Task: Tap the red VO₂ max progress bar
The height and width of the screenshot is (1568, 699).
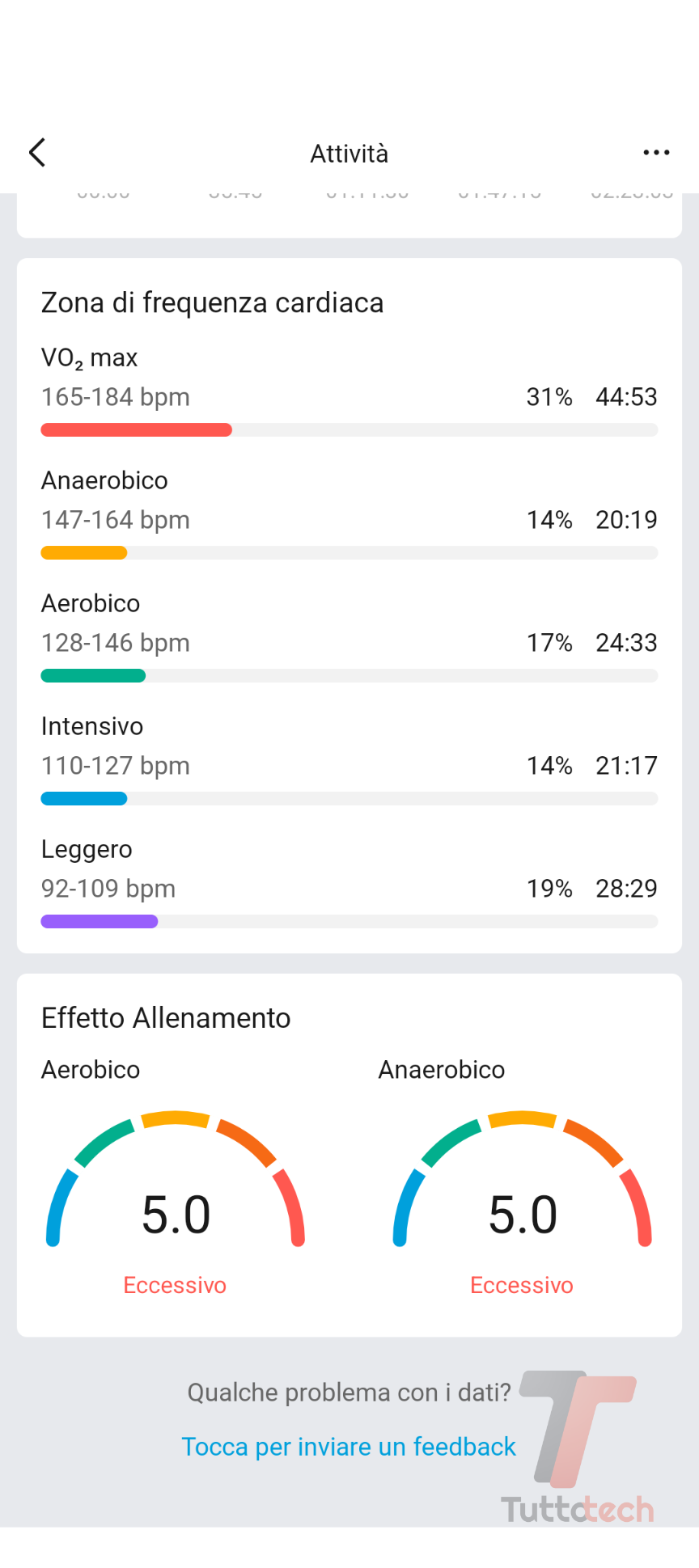Action: [137, 430]
